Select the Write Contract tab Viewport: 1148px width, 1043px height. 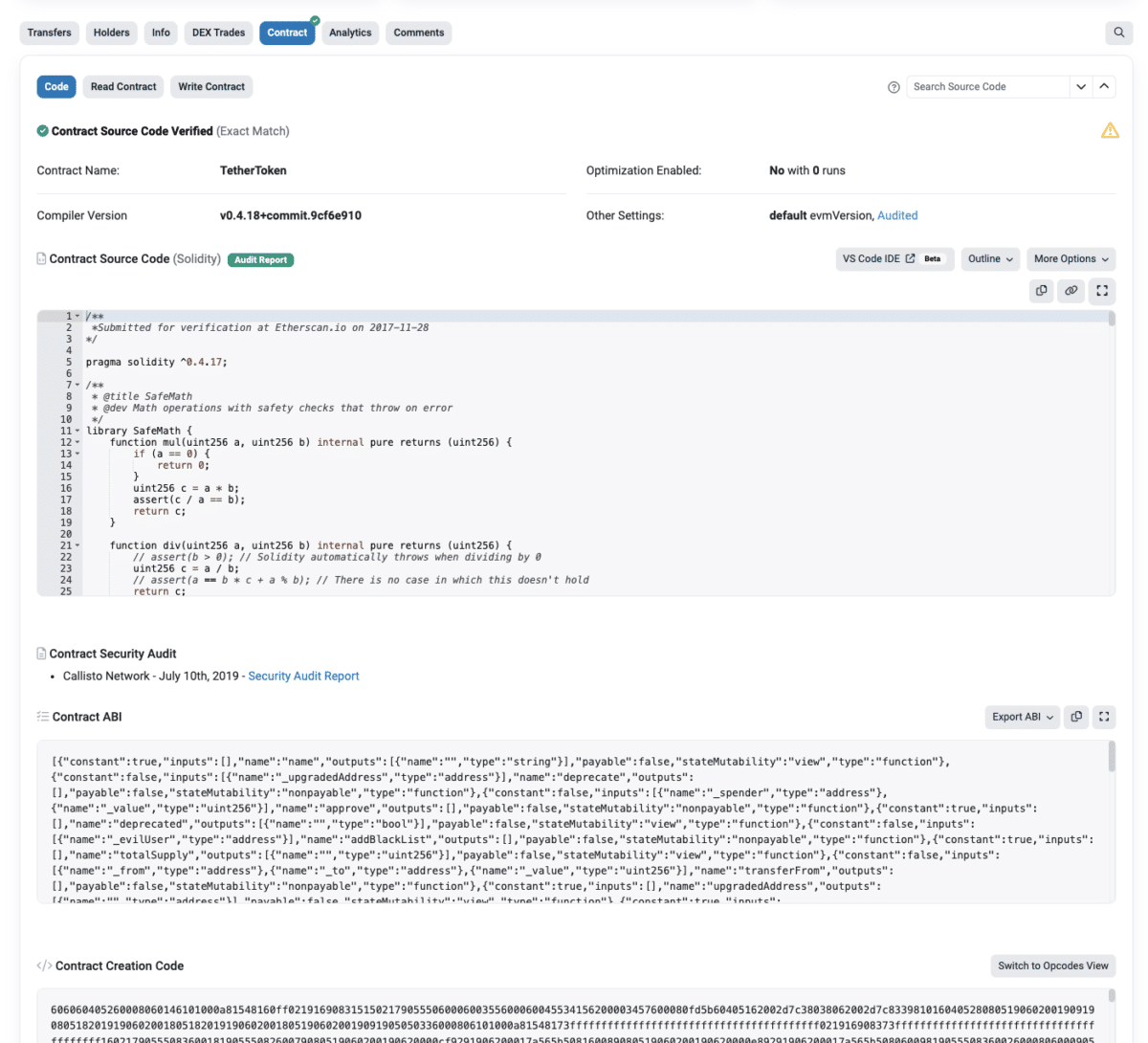click(210, 86)
